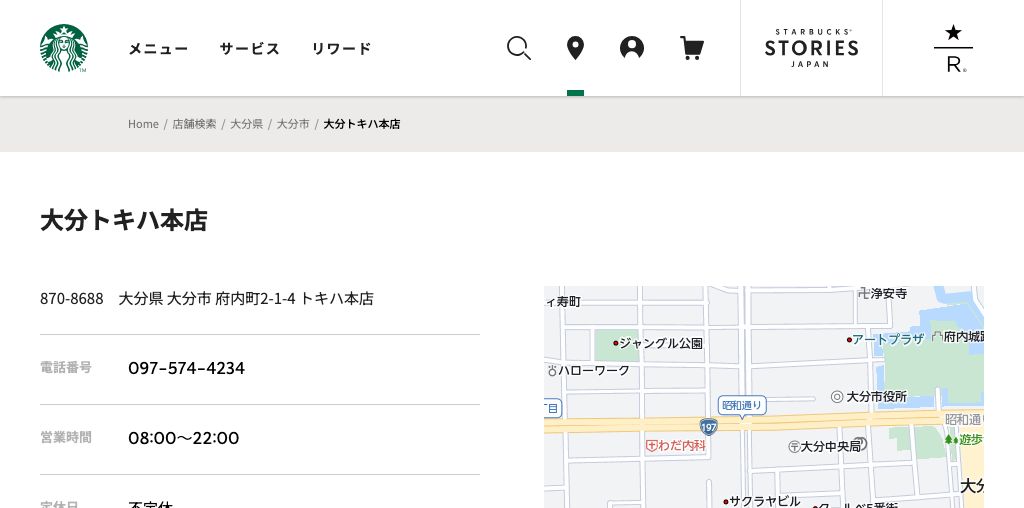Open the search magnifier icon

519,48
